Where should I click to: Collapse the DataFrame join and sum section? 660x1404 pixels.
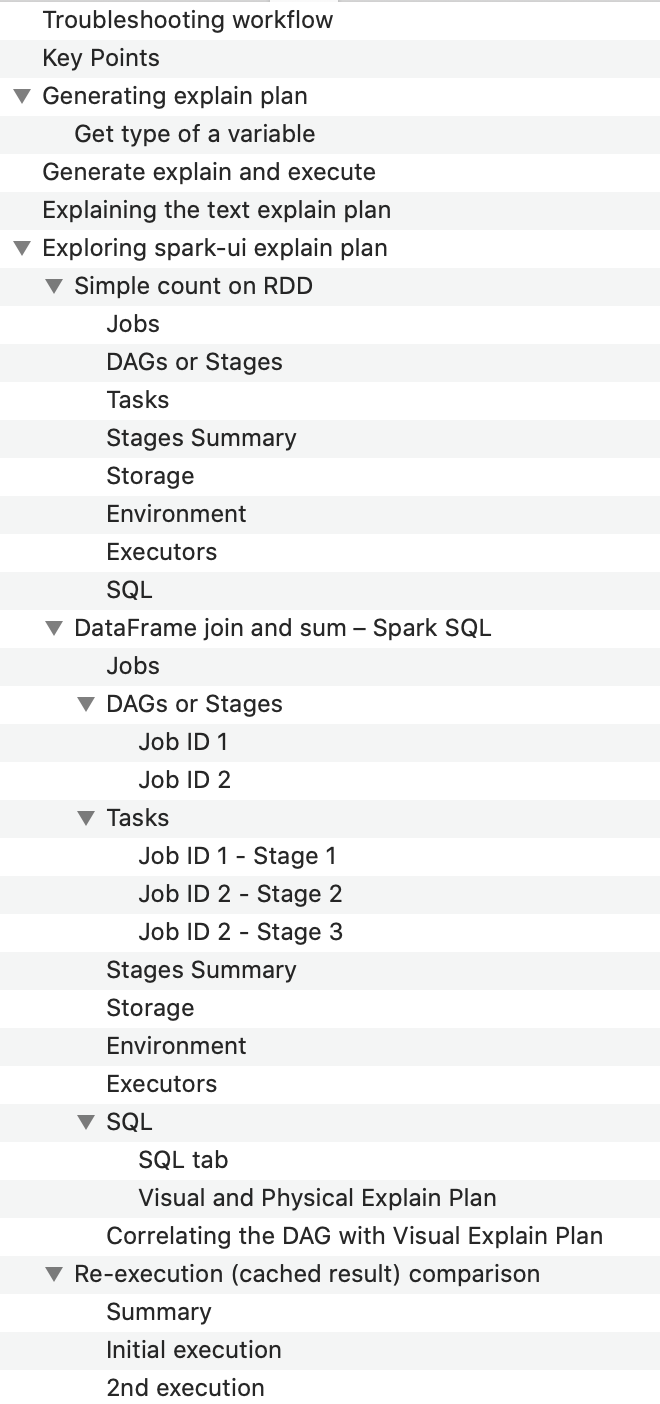(x=53, y=629)
